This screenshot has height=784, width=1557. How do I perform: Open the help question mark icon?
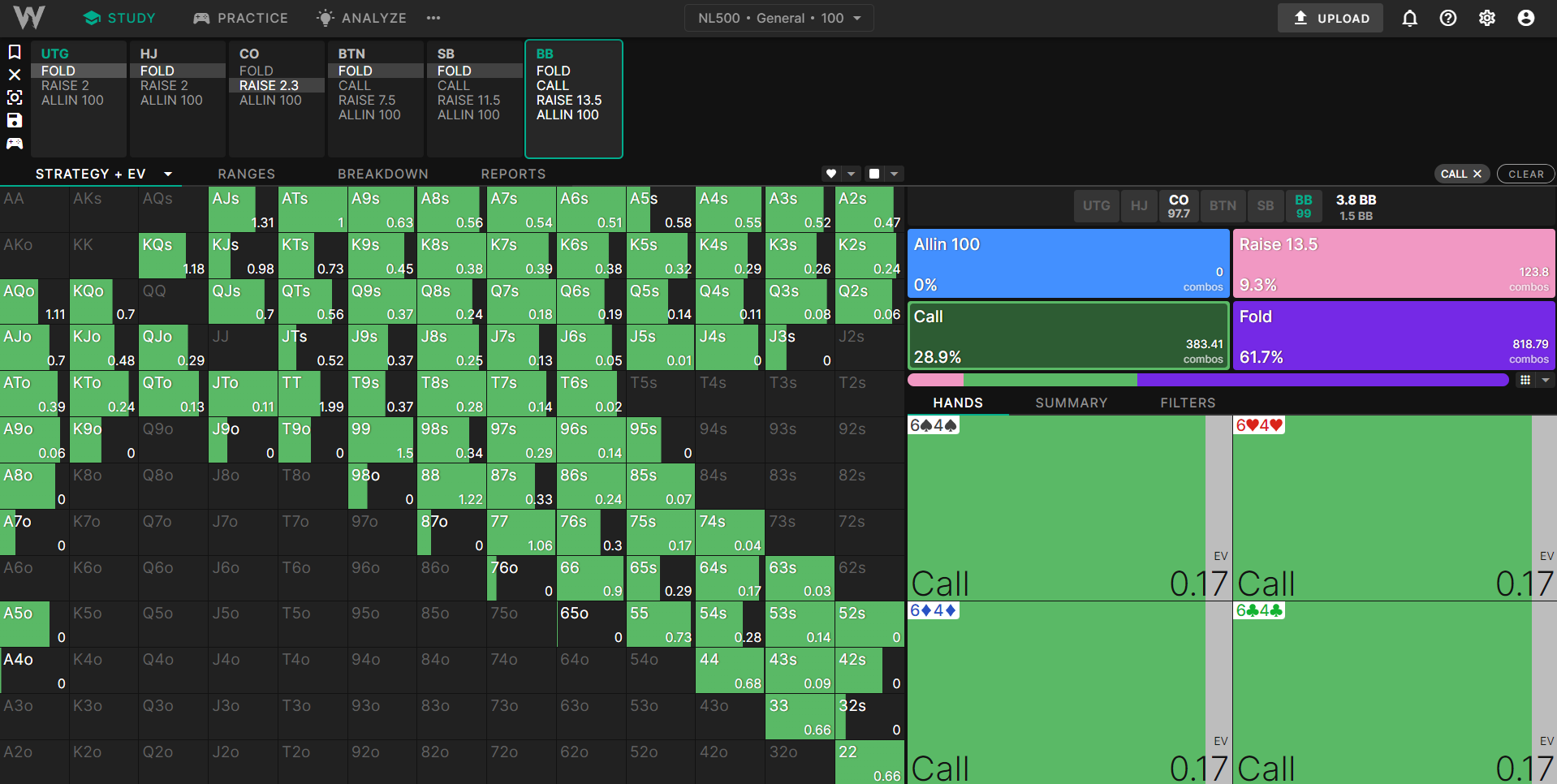tap(1448, 18)
